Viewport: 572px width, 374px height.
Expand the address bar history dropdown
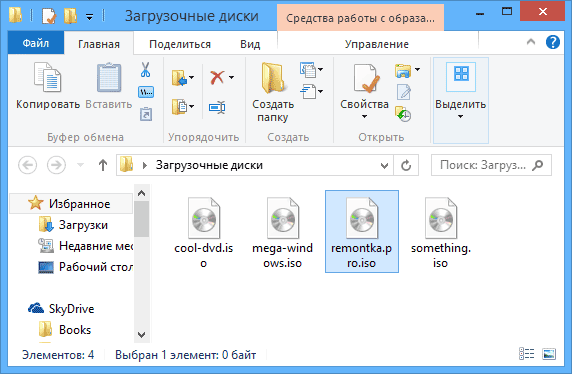pyautogui.click(x=384, y=166)
